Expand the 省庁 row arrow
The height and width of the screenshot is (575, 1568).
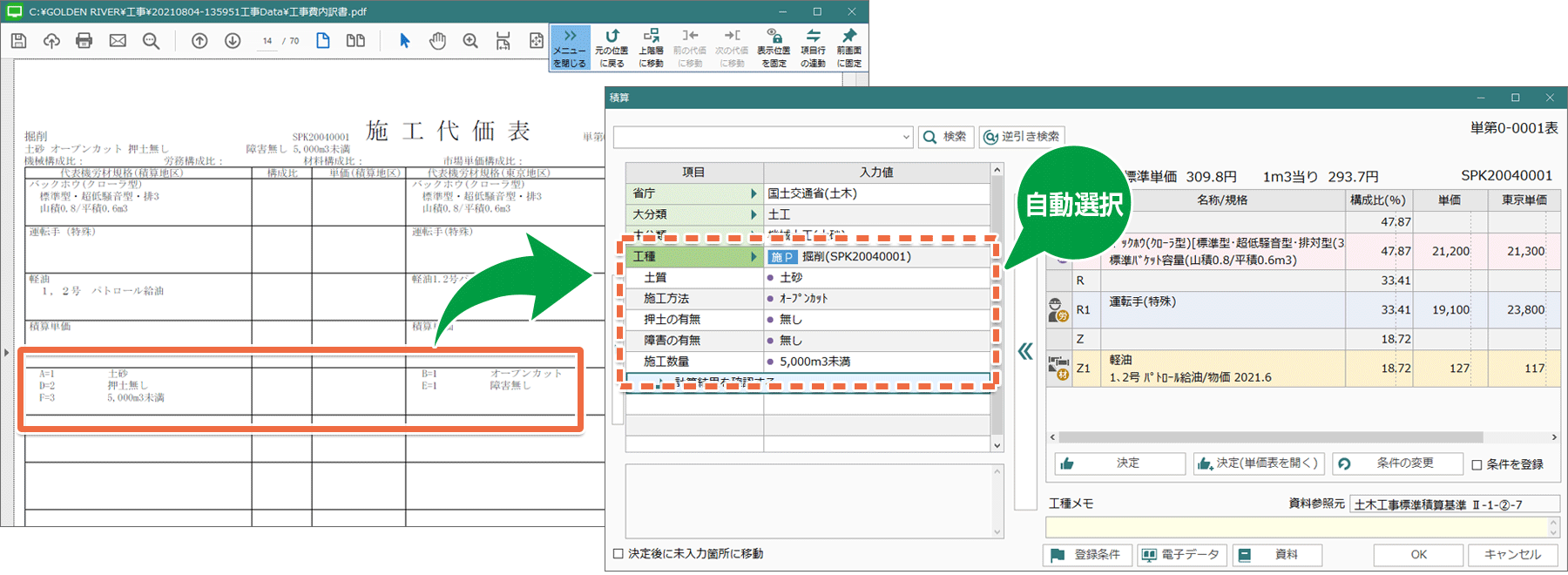[x=754, y=193]
